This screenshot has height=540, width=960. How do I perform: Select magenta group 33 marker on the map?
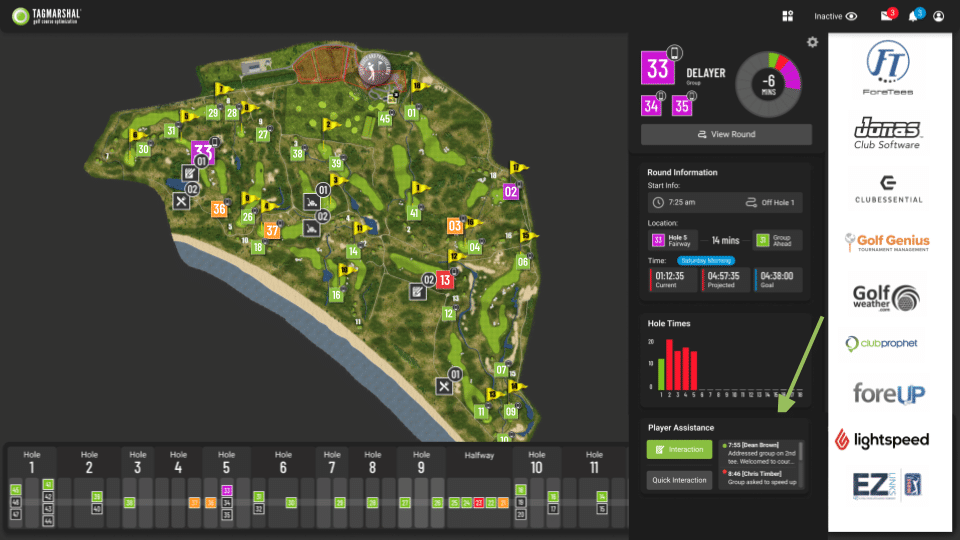tap(203, 152)
